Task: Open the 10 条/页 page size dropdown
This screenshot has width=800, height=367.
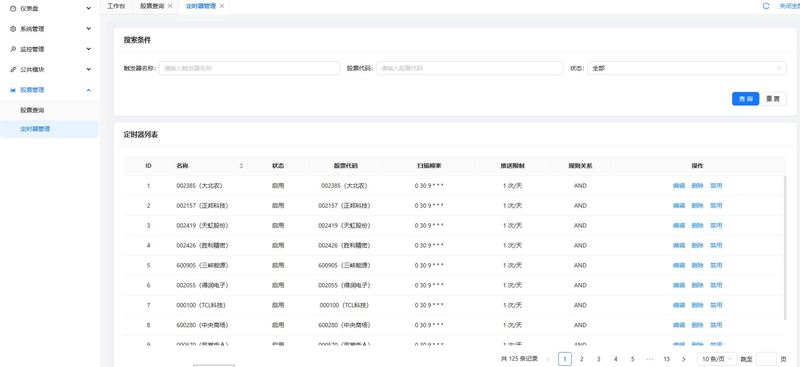Action: pos(717,359)
